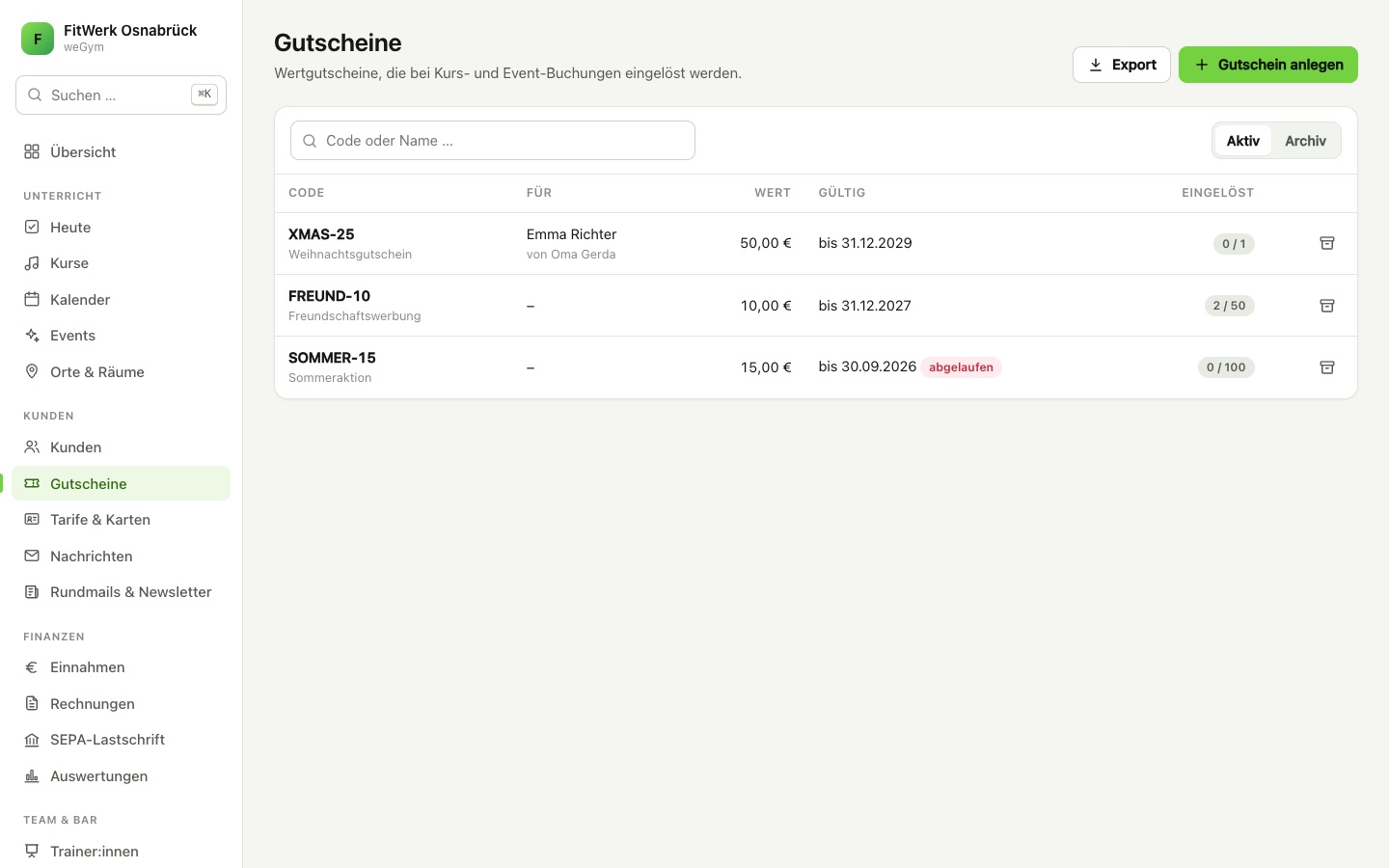Click the Emma Richter recipient name
Image resolution: width=1389 pixels, height=868 pixels.
pyautogui.click(x=571, y=234)
